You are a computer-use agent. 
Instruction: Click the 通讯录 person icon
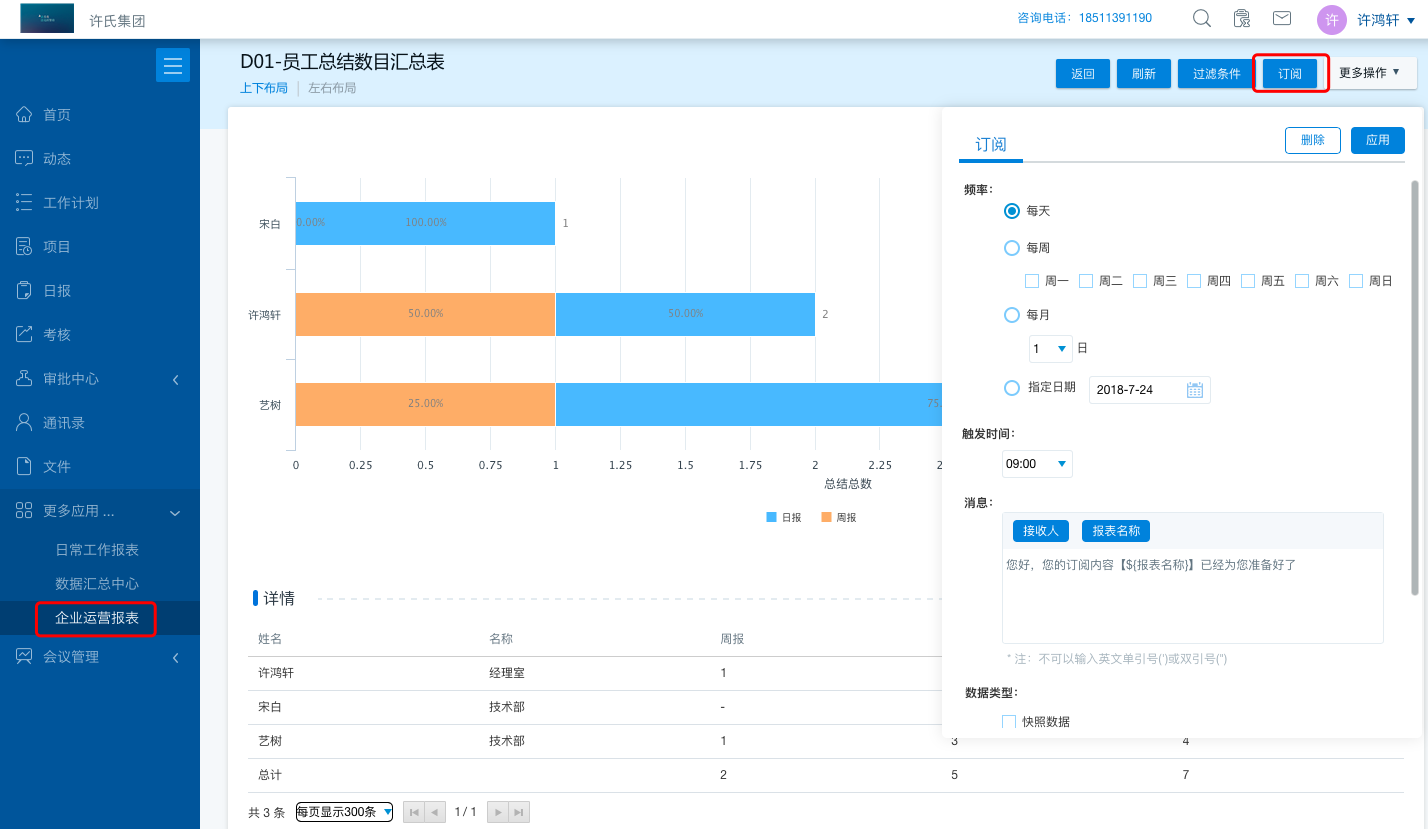[x=25, y=422]
